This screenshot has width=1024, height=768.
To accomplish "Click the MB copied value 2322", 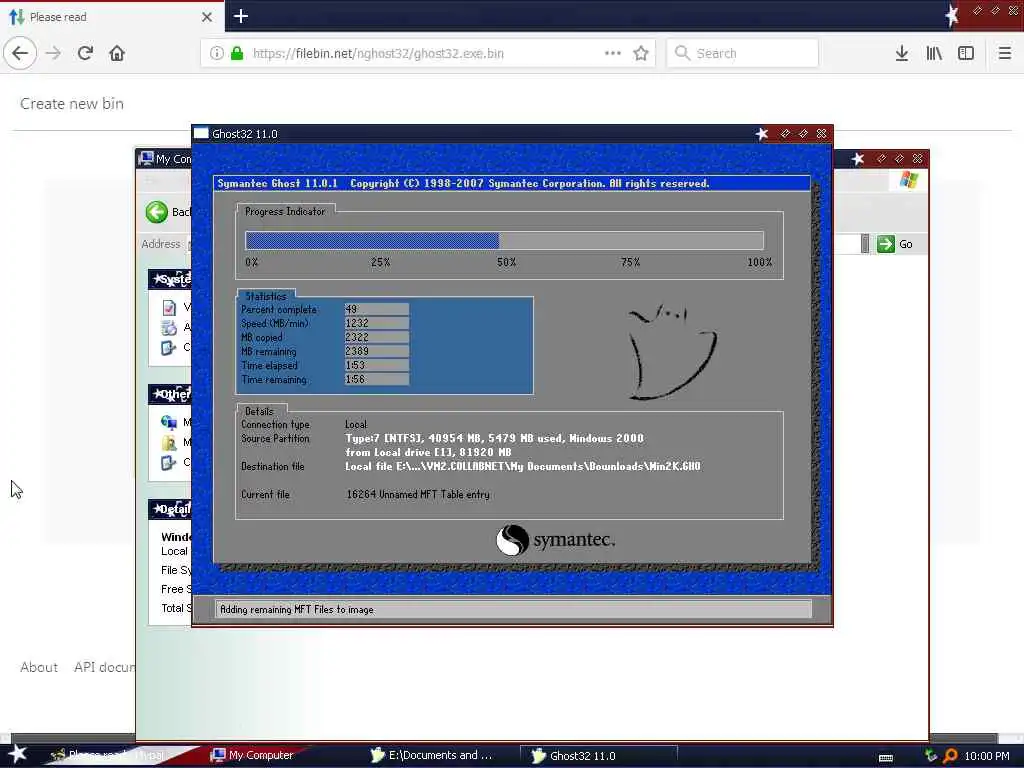I will click(x=377, y=337).
